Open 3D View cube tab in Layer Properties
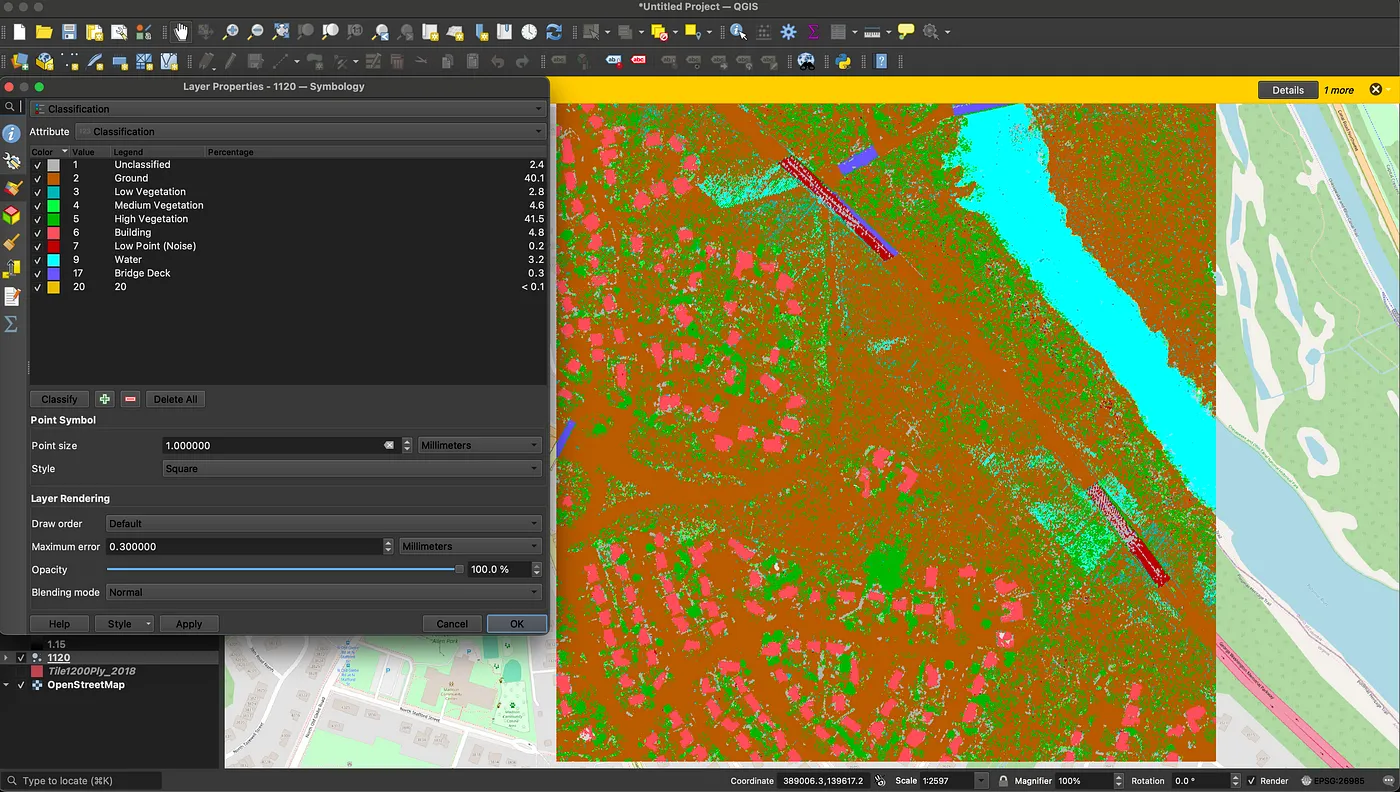This screenshot has height=792, width=1400. tap(11, 215)
